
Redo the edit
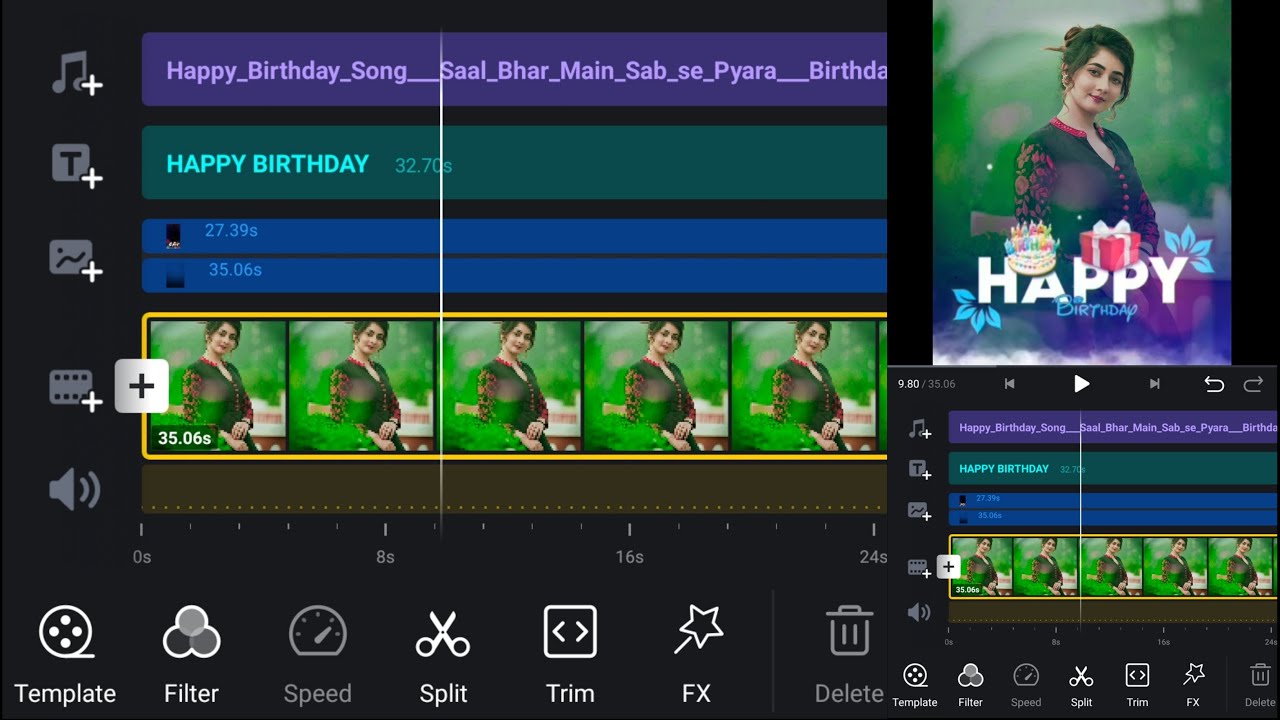click(x=1253, y=384)
